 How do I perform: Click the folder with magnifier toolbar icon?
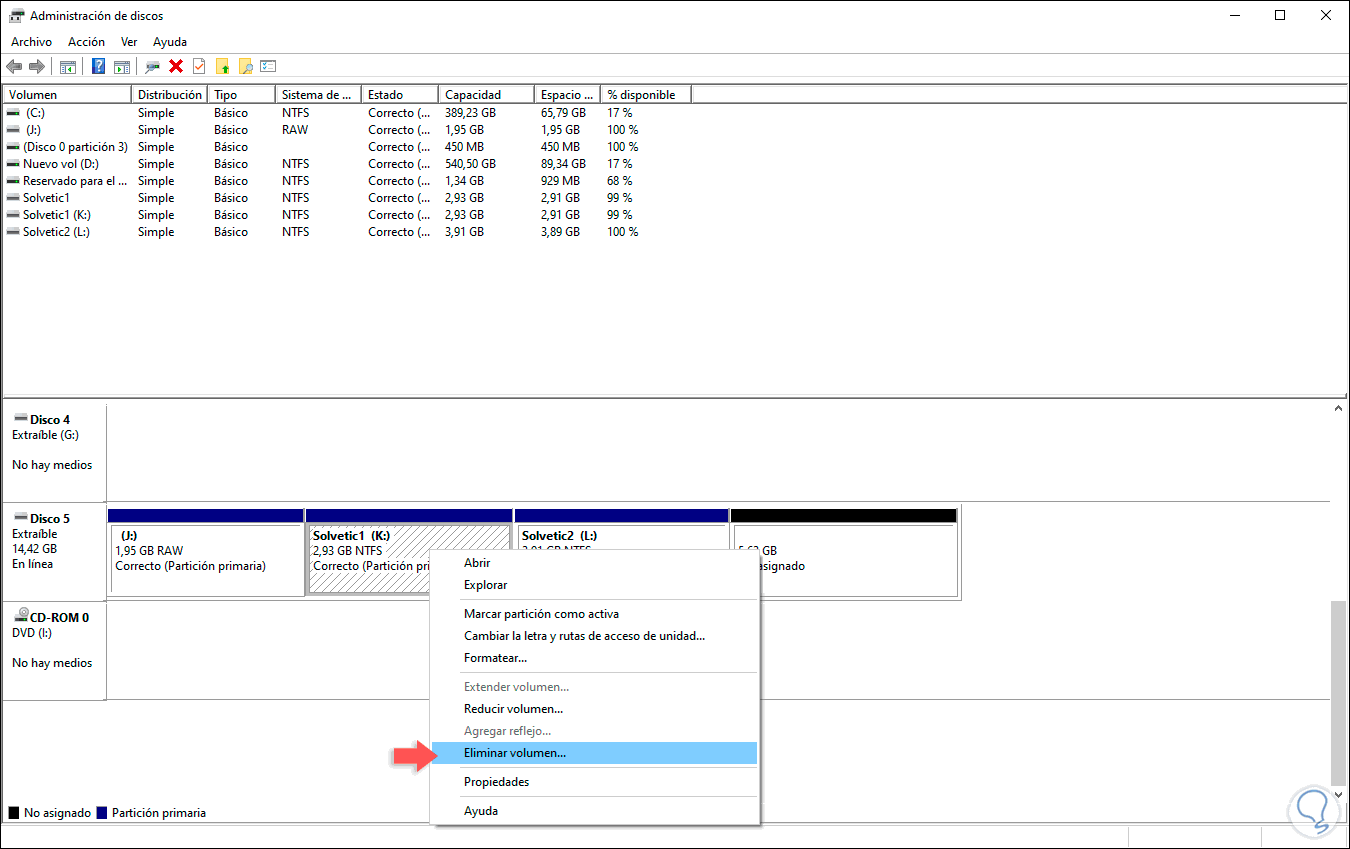[x=246, y=66]
